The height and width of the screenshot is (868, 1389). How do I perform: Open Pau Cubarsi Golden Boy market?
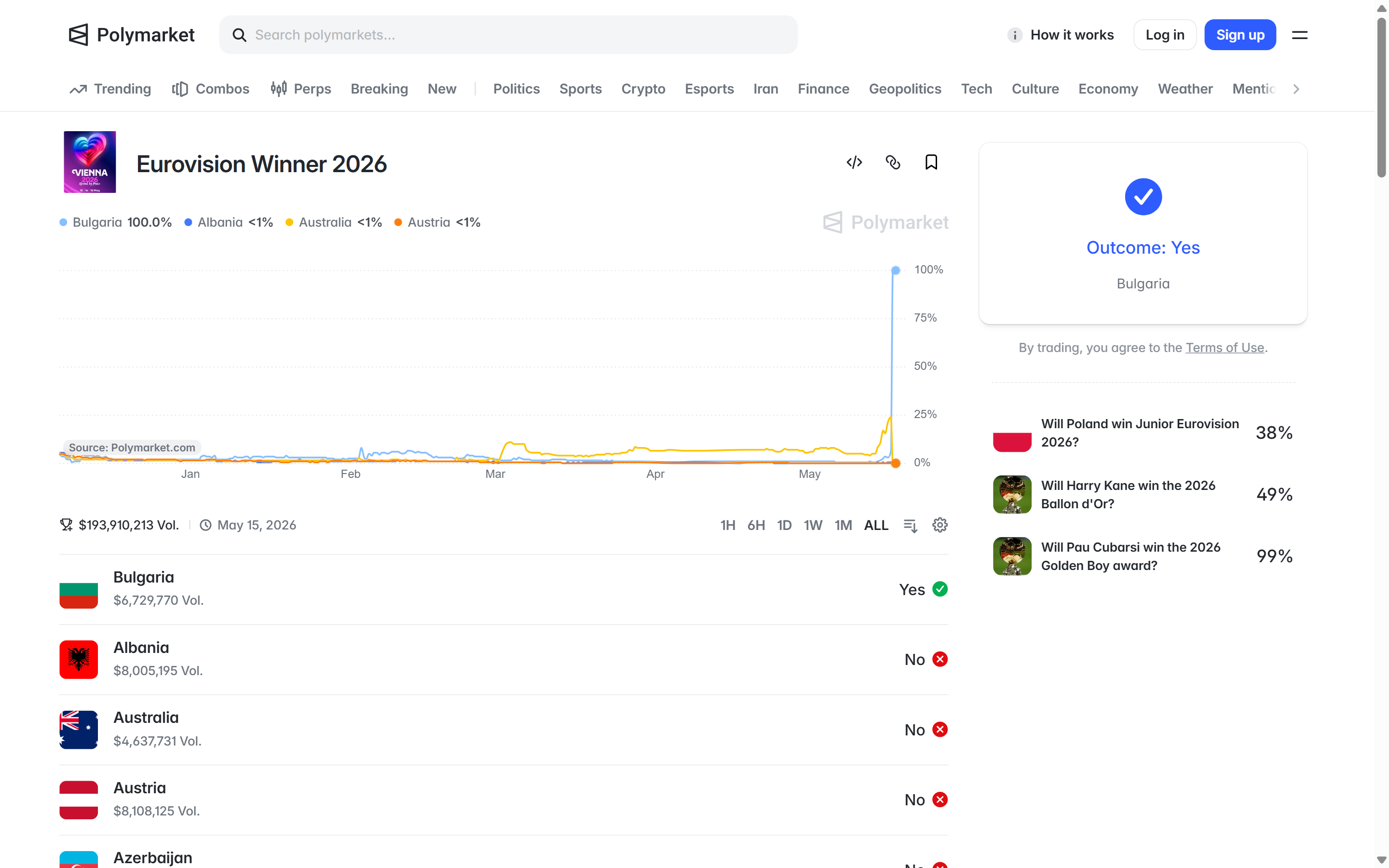1143,556
